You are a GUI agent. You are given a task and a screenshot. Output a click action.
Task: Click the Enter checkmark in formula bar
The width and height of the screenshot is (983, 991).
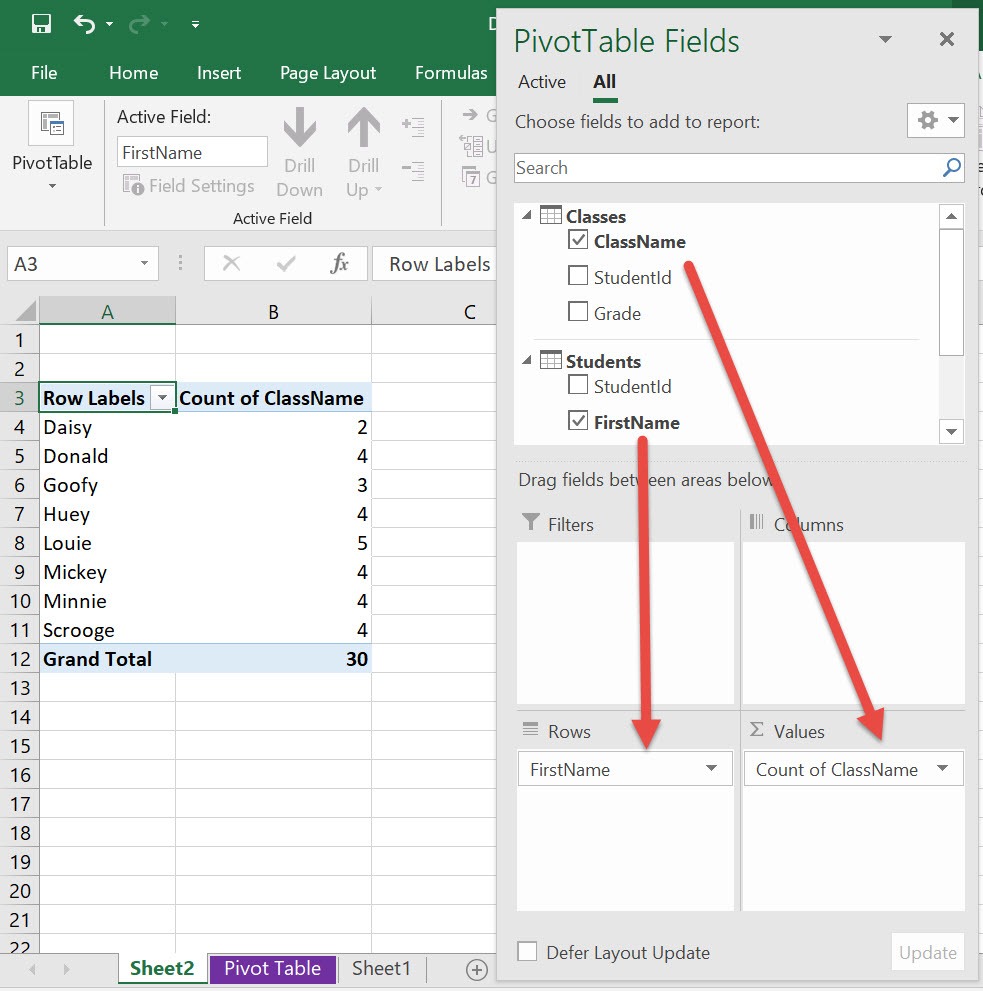pyautogui.click(x=286, y=264)
